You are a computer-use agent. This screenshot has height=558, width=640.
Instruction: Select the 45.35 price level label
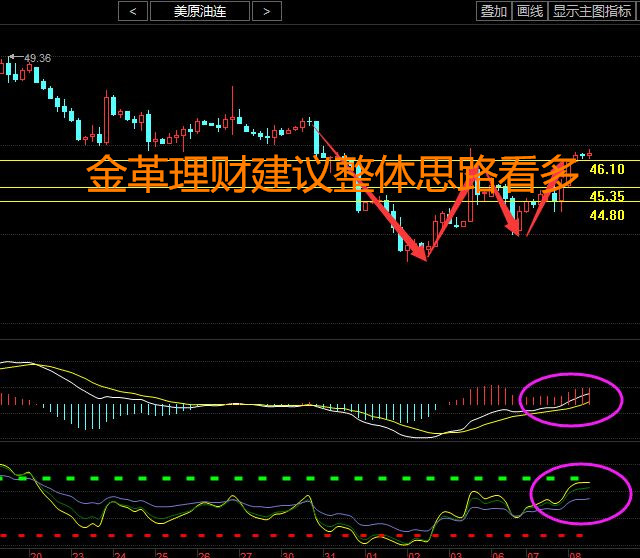[606, 197]
